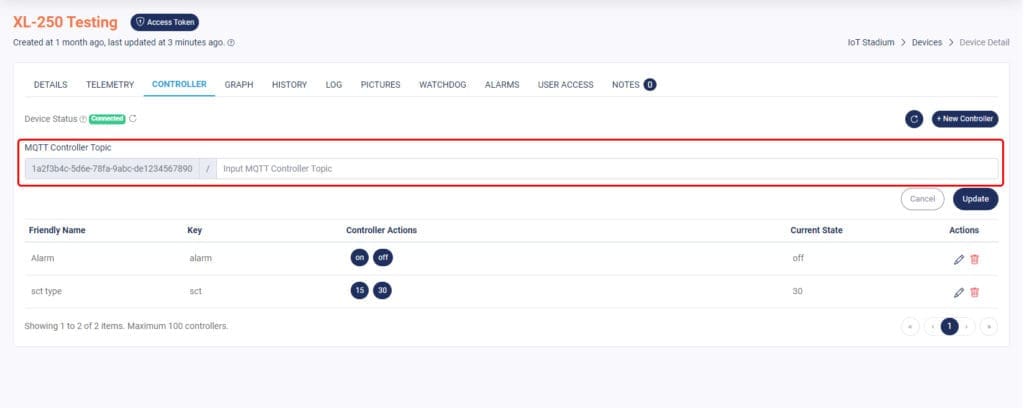Click the info icon after last updated text

(x=232, y=43)
